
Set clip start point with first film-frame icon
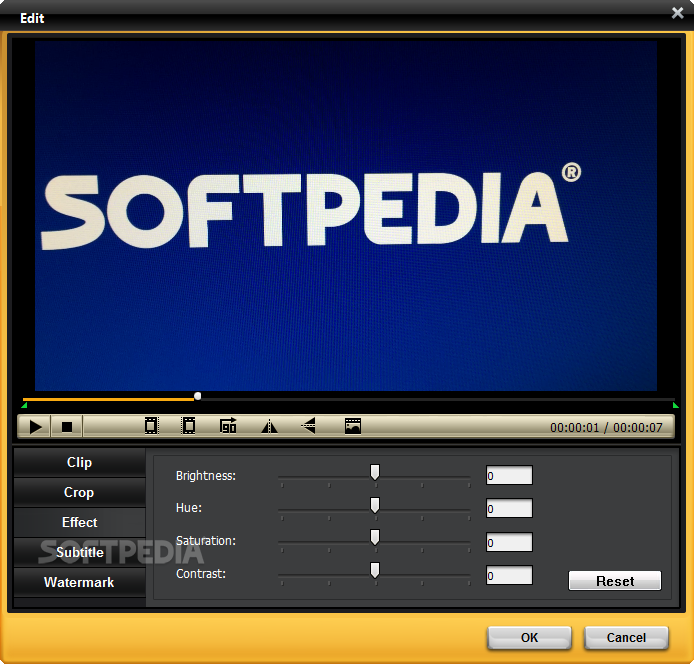151,426
